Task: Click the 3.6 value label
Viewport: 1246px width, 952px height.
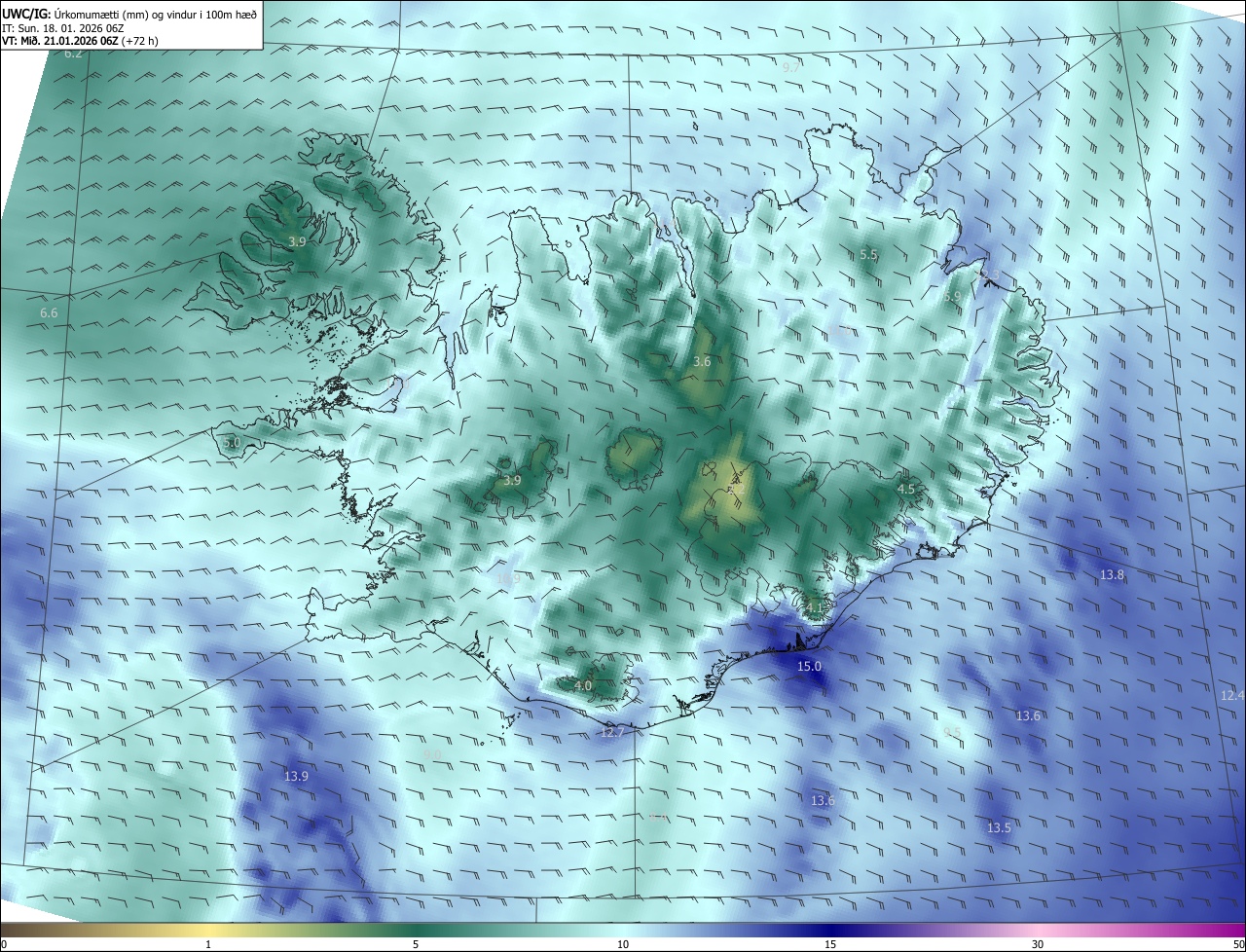Action: click(702, 361)
